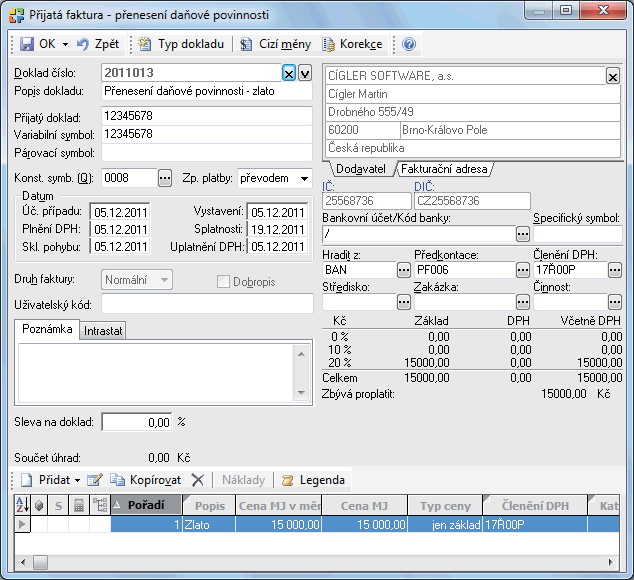Click the delete X icon beside Kopírovat
This screenshot has width=634, height=580.
tap(197, 480)
